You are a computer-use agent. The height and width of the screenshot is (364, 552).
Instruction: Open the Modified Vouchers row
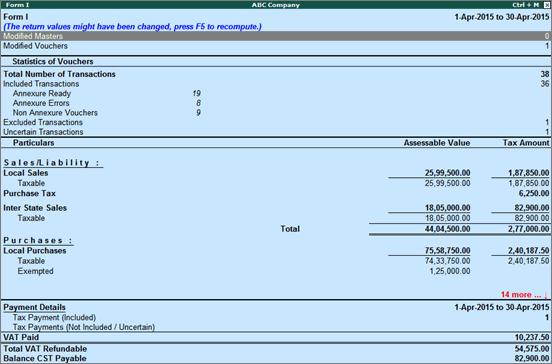pyautogui.click(x=276, y=46)
